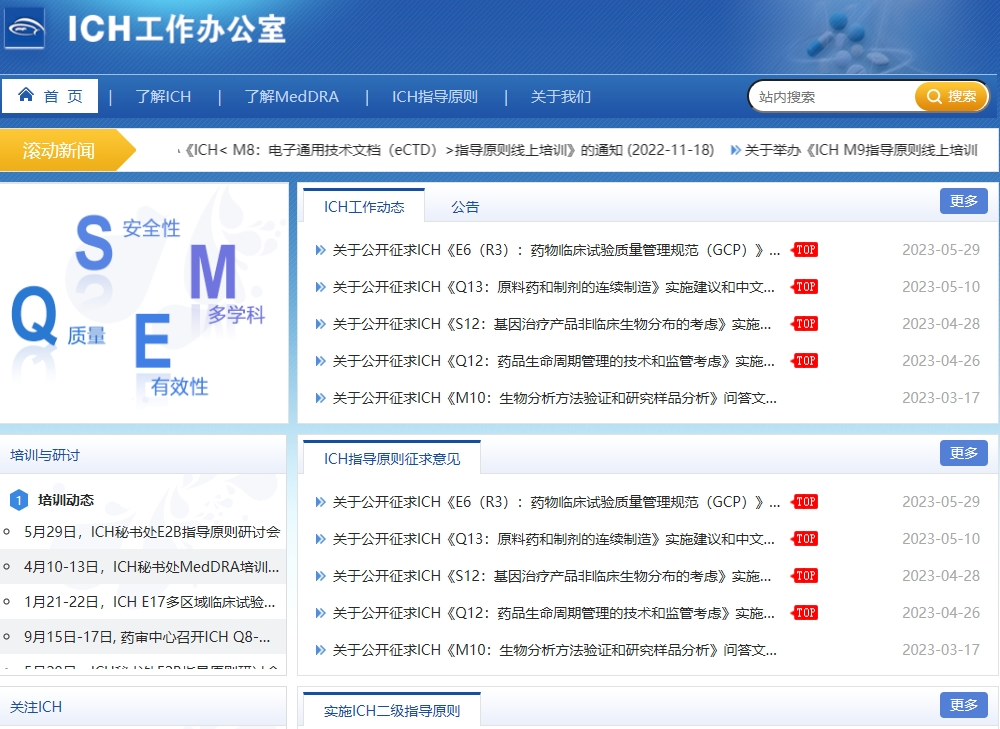Select the ICH工作动态 tab

[364, 207]
